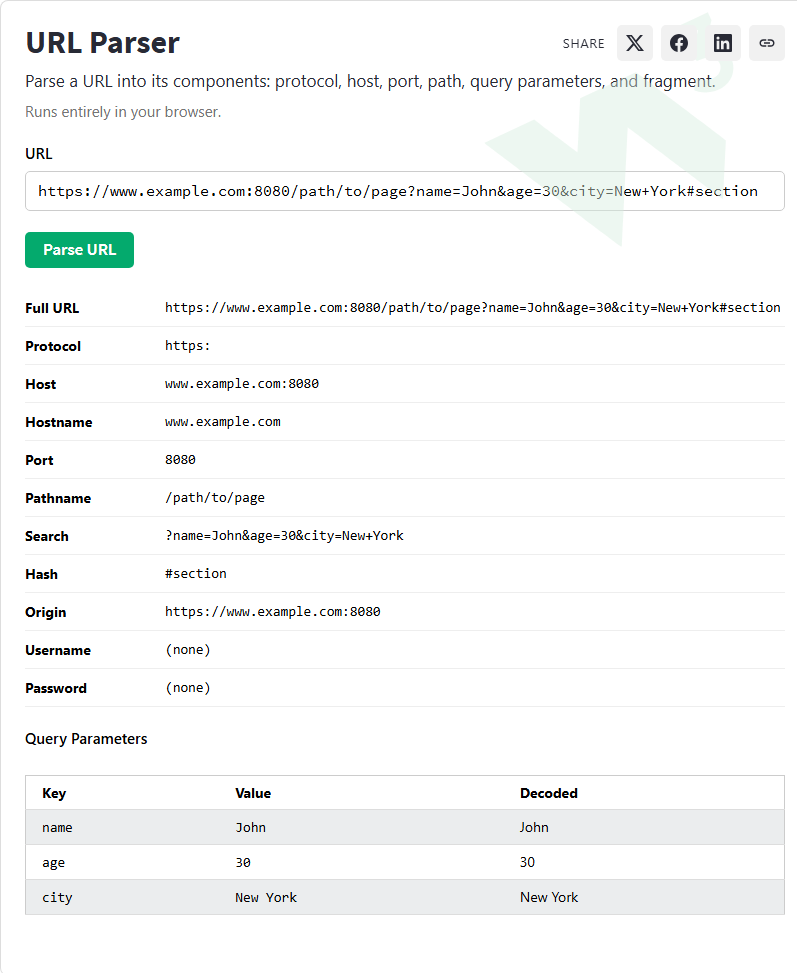Click Username value (none)
The image size is (797, 973).
click(x=188, y=650)
